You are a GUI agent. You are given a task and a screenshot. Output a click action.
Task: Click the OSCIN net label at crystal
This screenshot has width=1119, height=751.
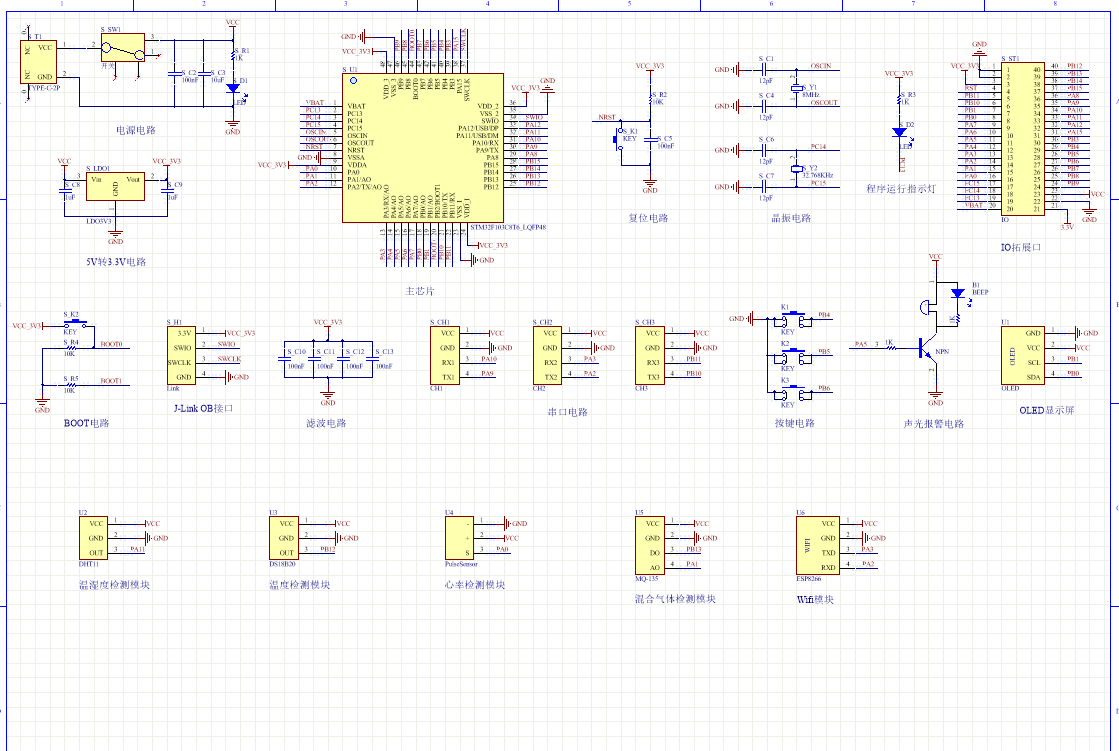tap(820, 66)
